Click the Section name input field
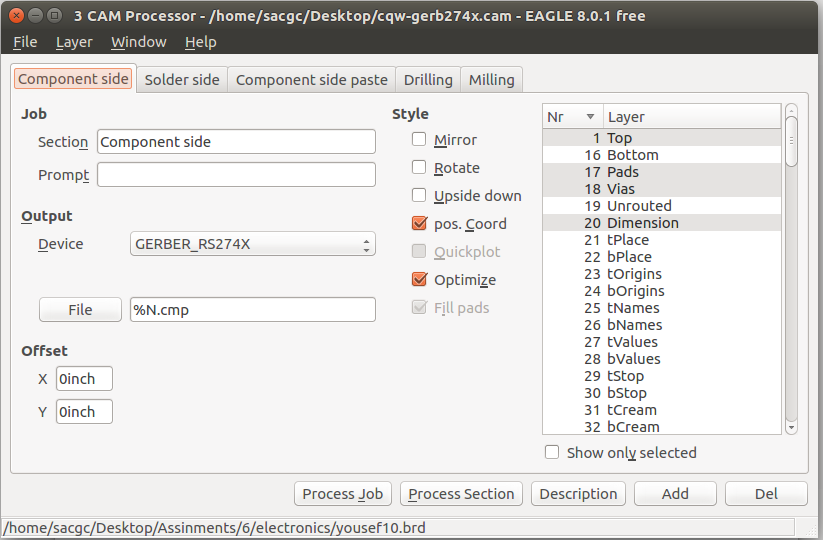This screenshot has height=540, width=823. pyautogui.click(x=236, y=142)
